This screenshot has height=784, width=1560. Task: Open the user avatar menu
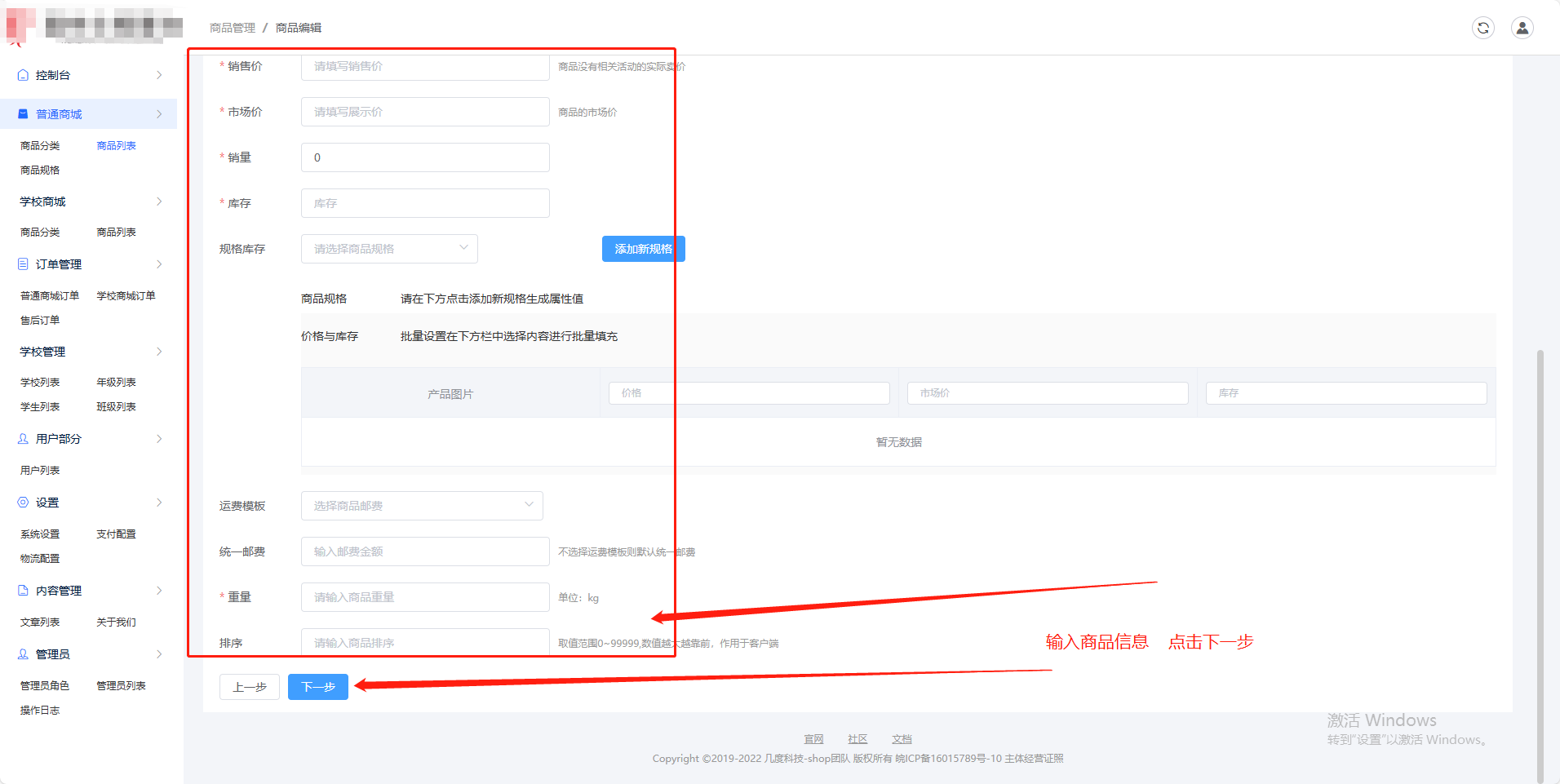click(1522, 28)
